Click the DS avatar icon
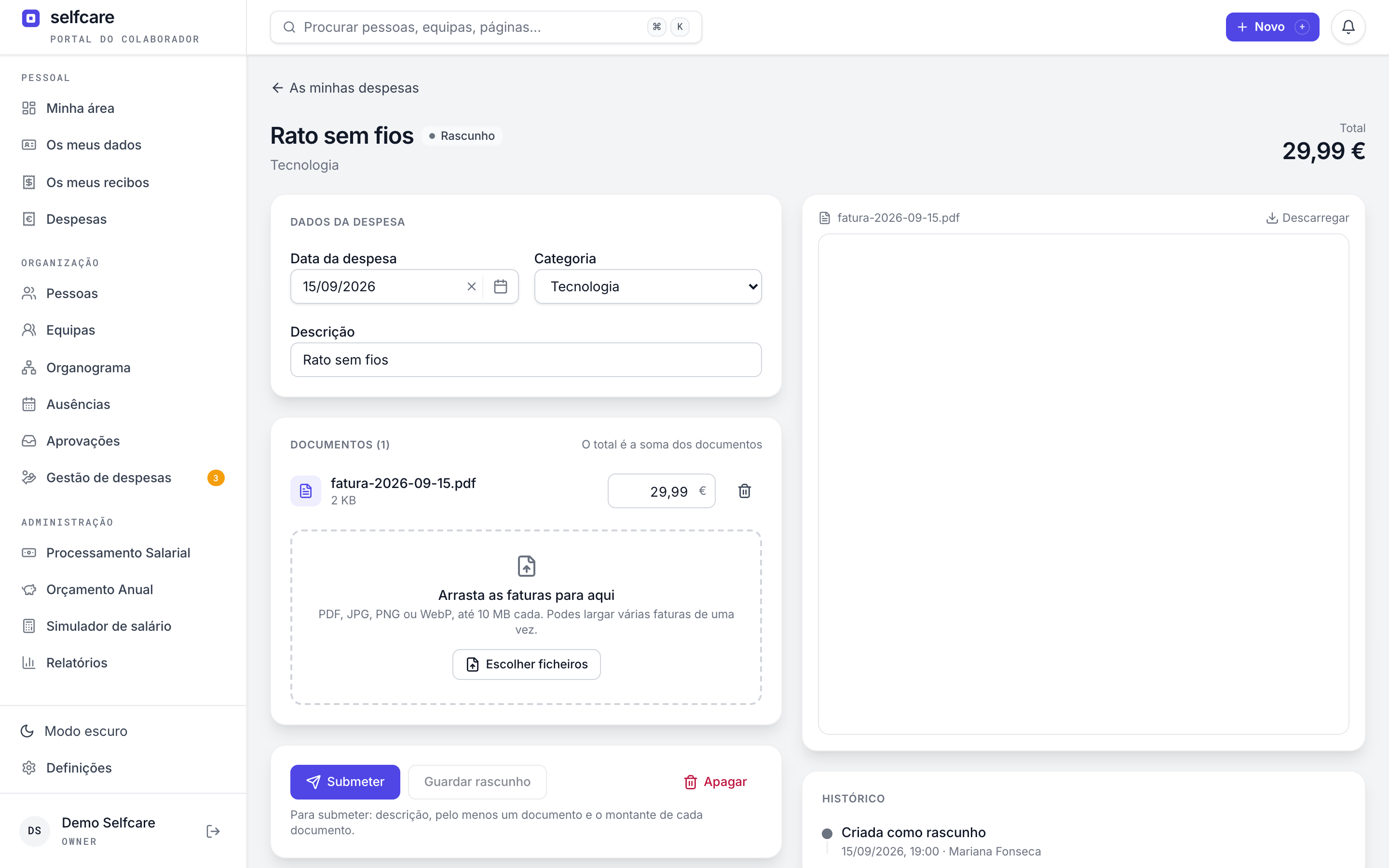 pos(34,831)
